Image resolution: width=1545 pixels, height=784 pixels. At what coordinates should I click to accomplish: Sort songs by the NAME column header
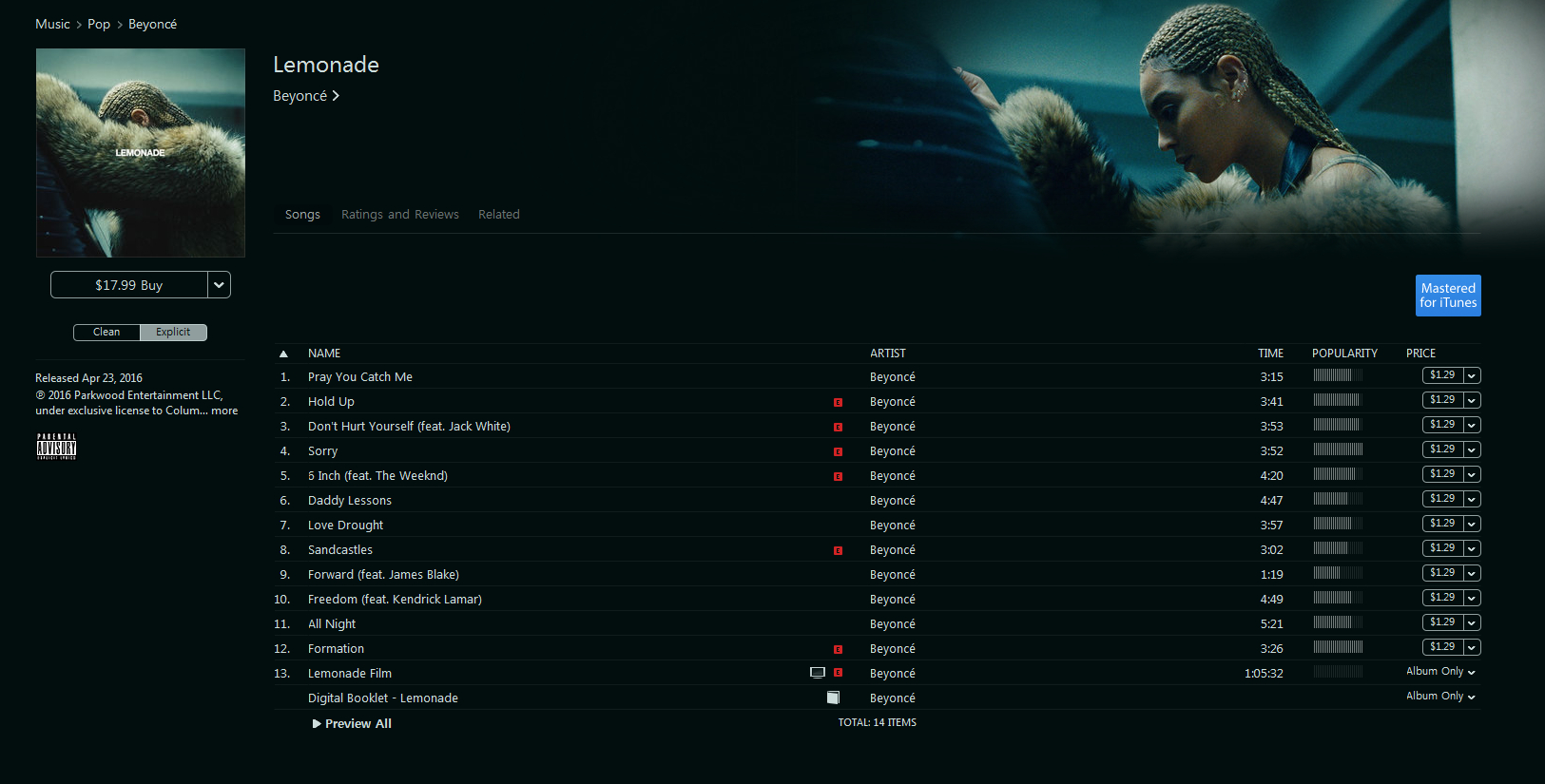tap(324, 354)
